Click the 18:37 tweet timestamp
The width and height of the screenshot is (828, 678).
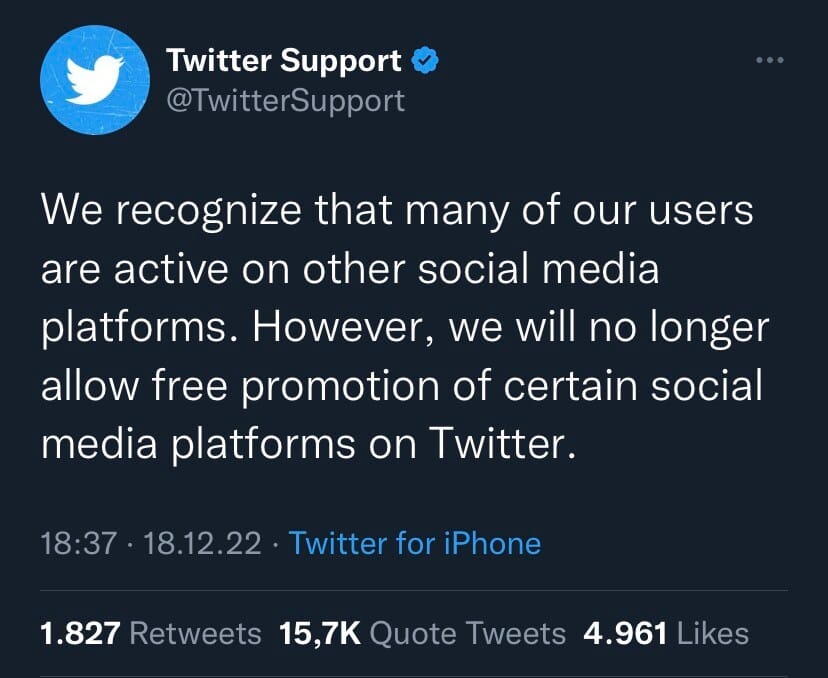[79, 543]
